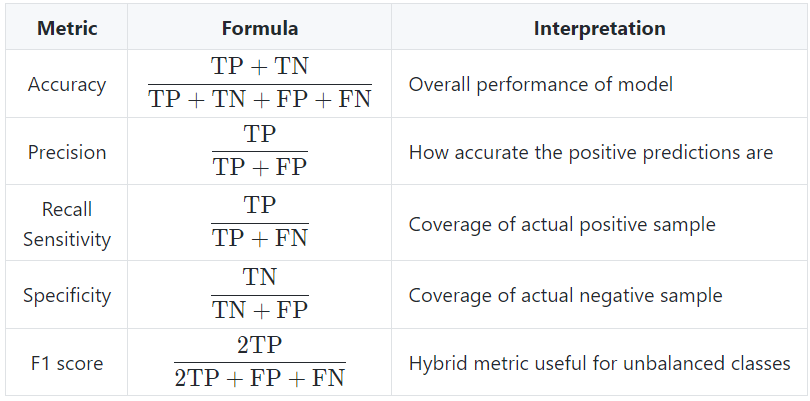The width and height of the screenshot is (810, 401).
Task: Select the Recall Sensitivity metric cell
Action: pyautogui.click(x=67, y=224)
